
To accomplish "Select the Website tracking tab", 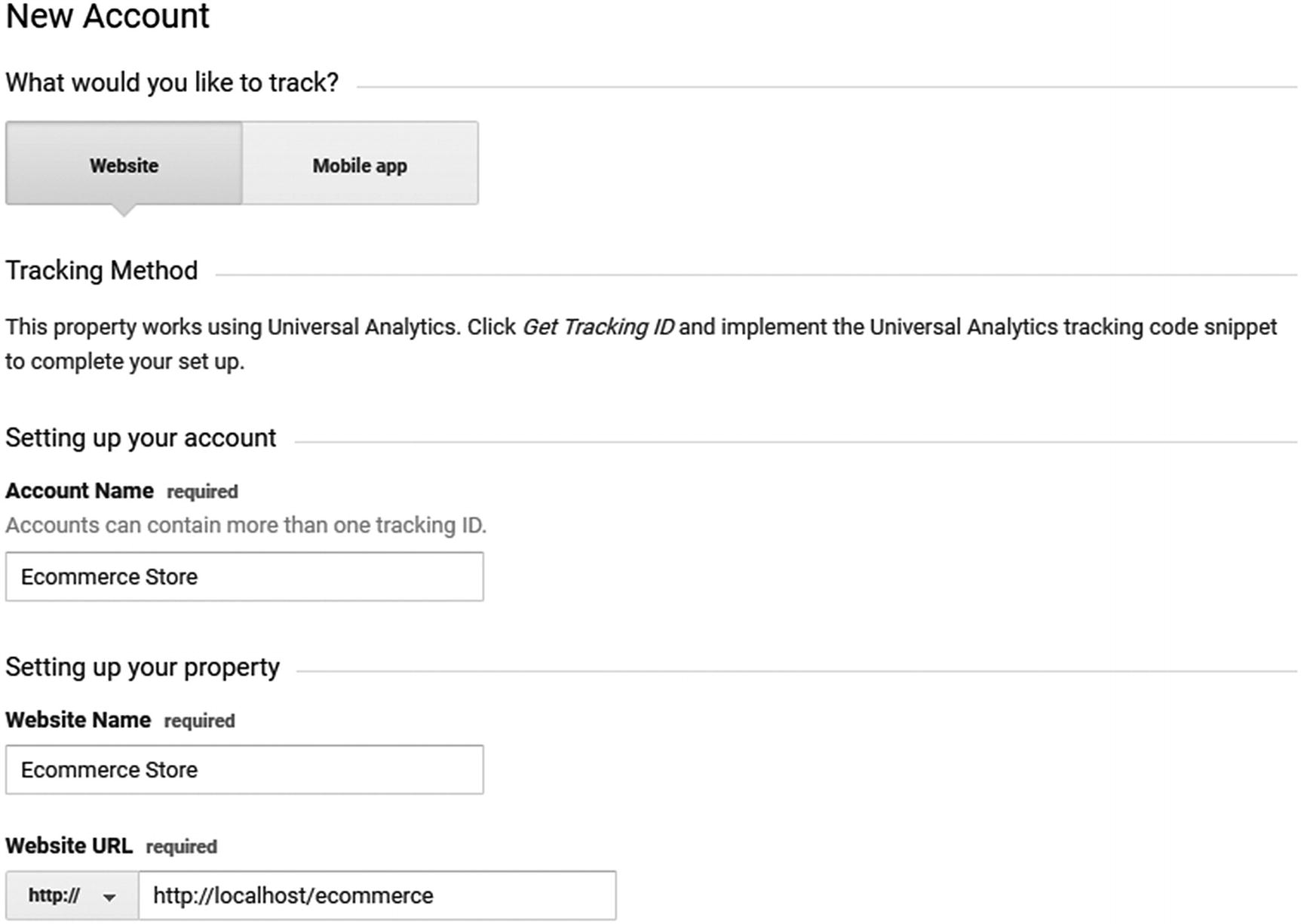I will [x=124, y=164].
